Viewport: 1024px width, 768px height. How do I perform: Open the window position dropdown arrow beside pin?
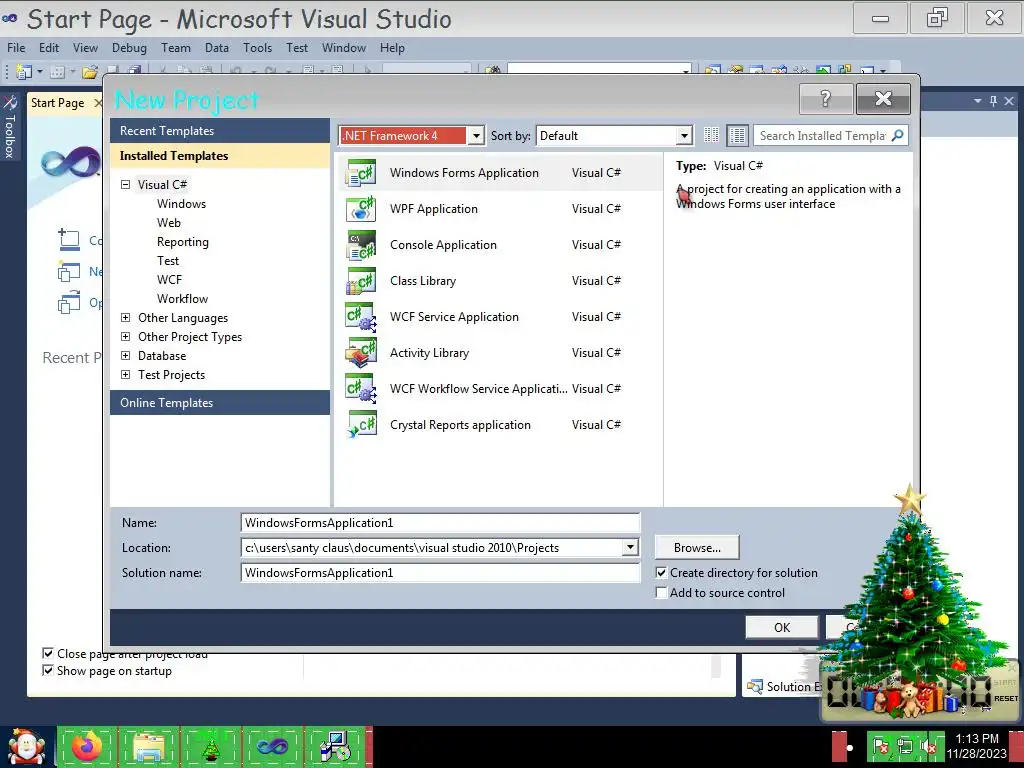(978, 101)
